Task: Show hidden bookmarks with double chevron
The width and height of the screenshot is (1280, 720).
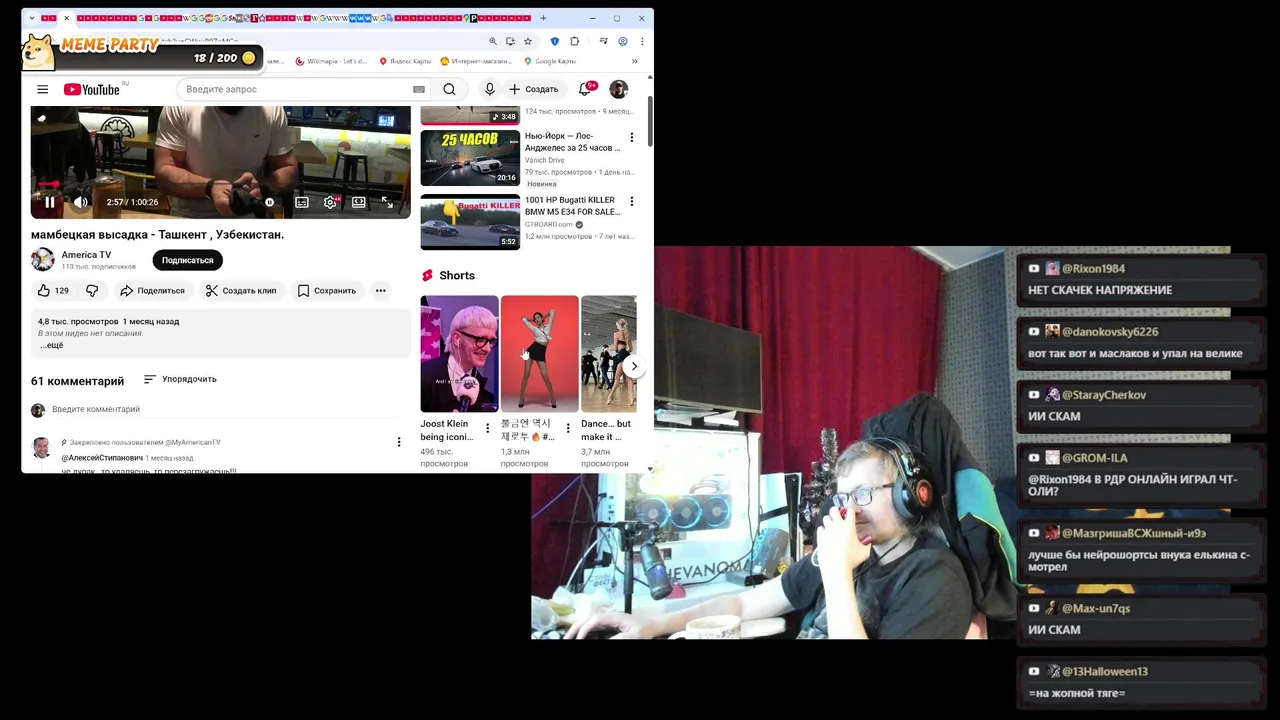Action: [634, 61]
